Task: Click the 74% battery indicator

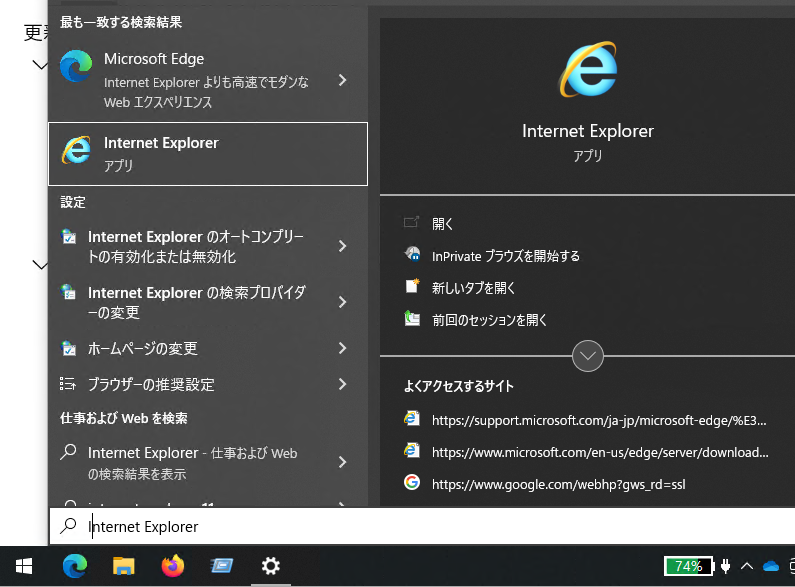Action: point(689,566)
